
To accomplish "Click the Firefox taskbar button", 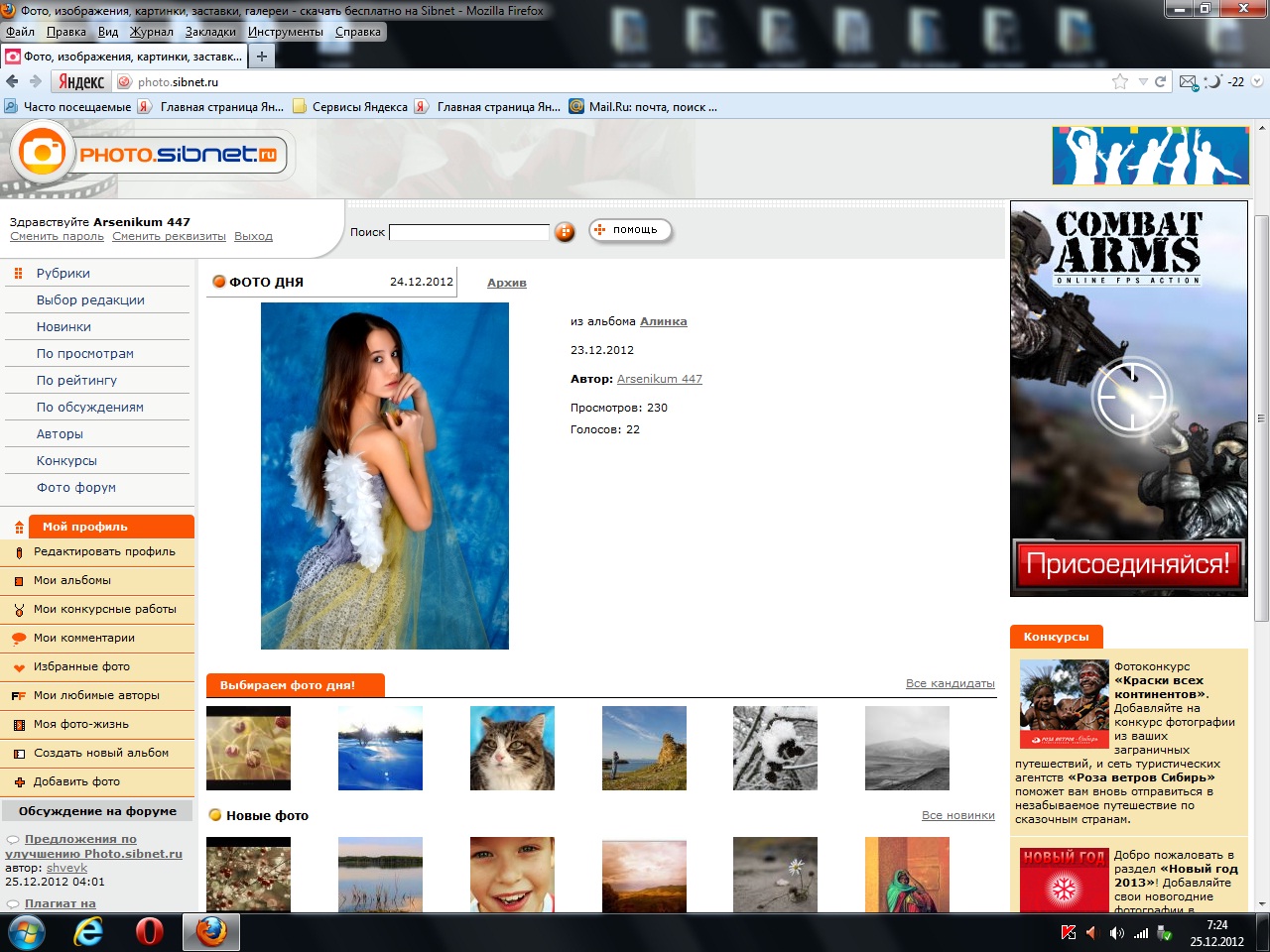I will [211, 932].
